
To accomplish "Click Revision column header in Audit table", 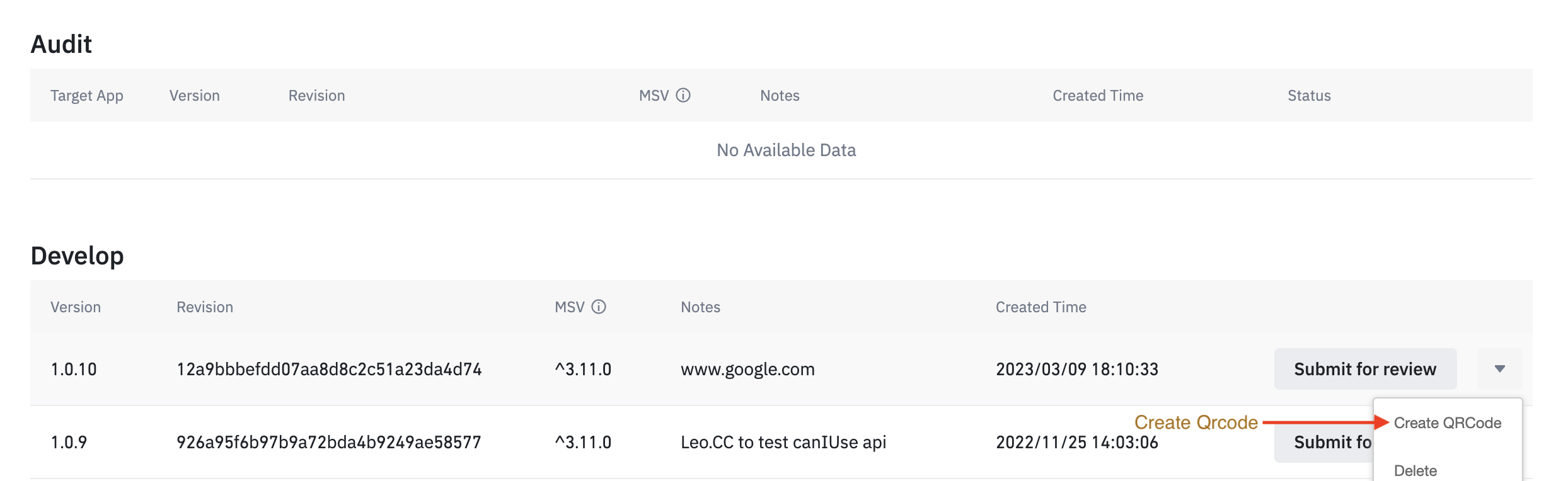I will (x=316, y=96).
